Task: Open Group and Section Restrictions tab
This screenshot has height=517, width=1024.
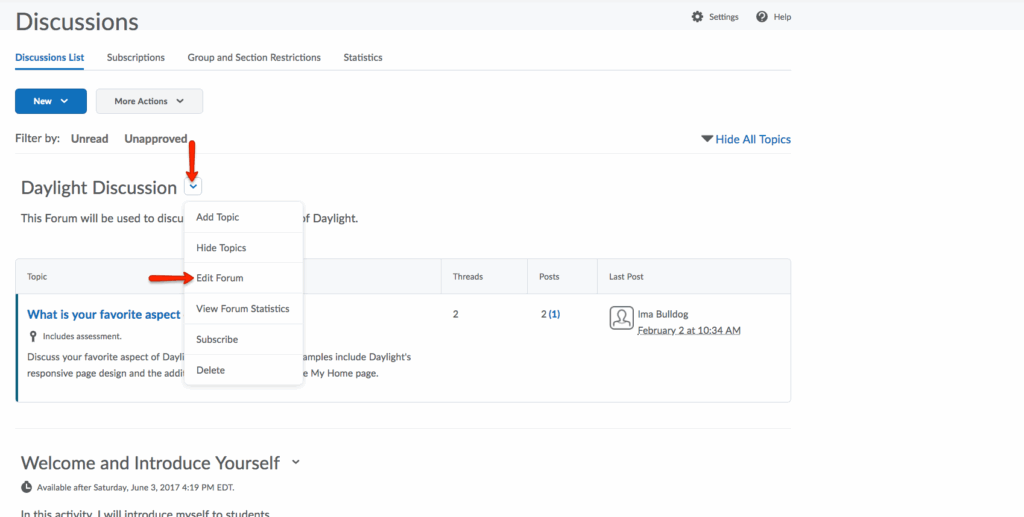Action: pyautogui.click(x=254, y=57)
